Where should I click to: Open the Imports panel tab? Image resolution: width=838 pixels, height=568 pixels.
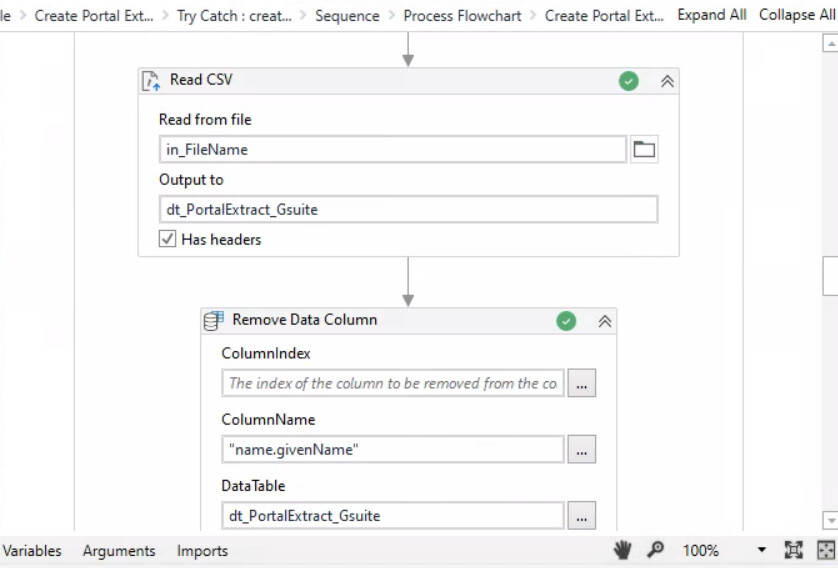coord(202,551)
